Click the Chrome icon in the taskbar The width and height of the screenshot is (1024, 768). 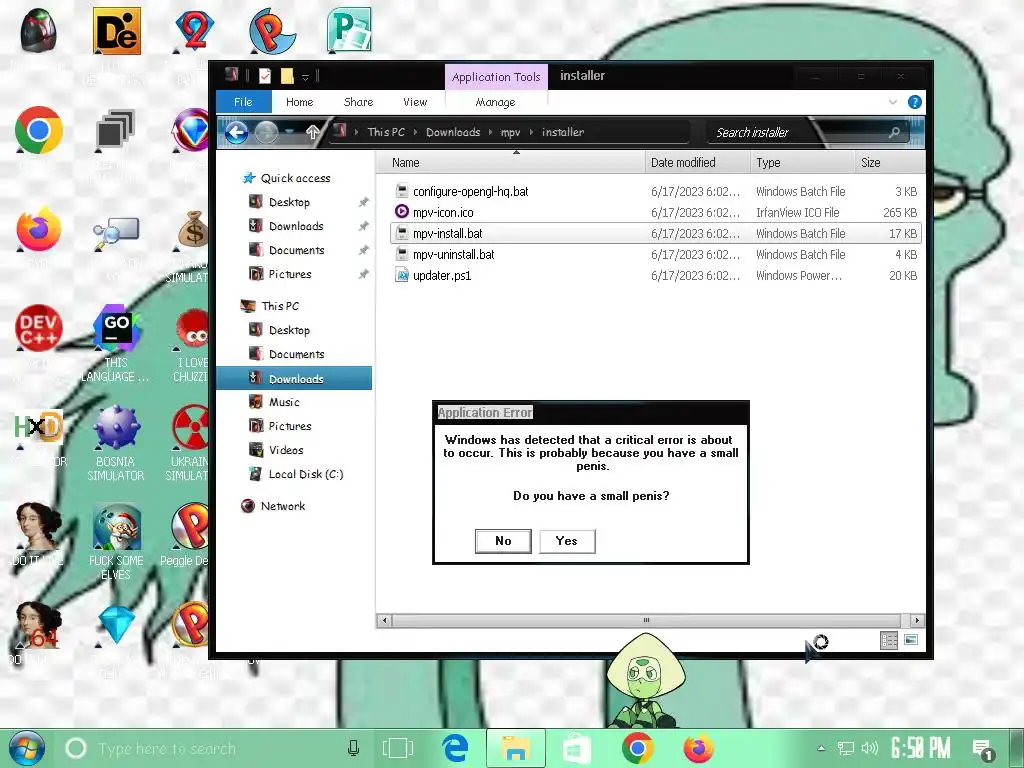(x=638, y=748)
